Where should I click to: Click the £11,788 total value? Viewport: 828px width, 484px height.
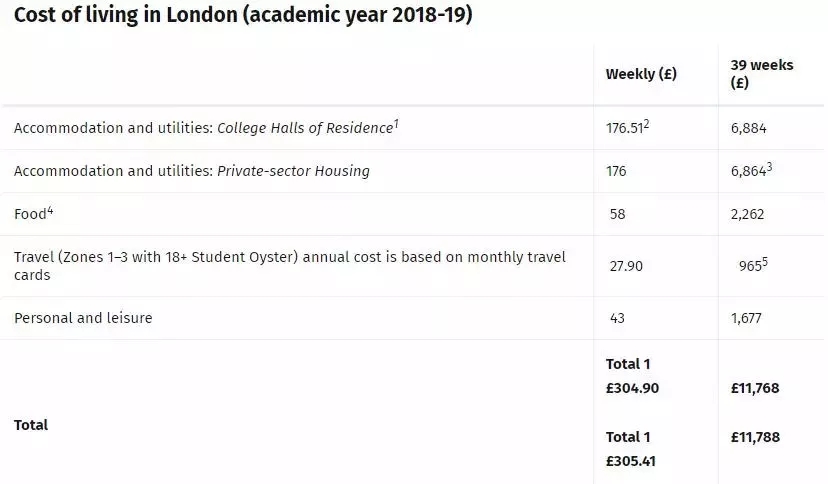click(755, 437)
